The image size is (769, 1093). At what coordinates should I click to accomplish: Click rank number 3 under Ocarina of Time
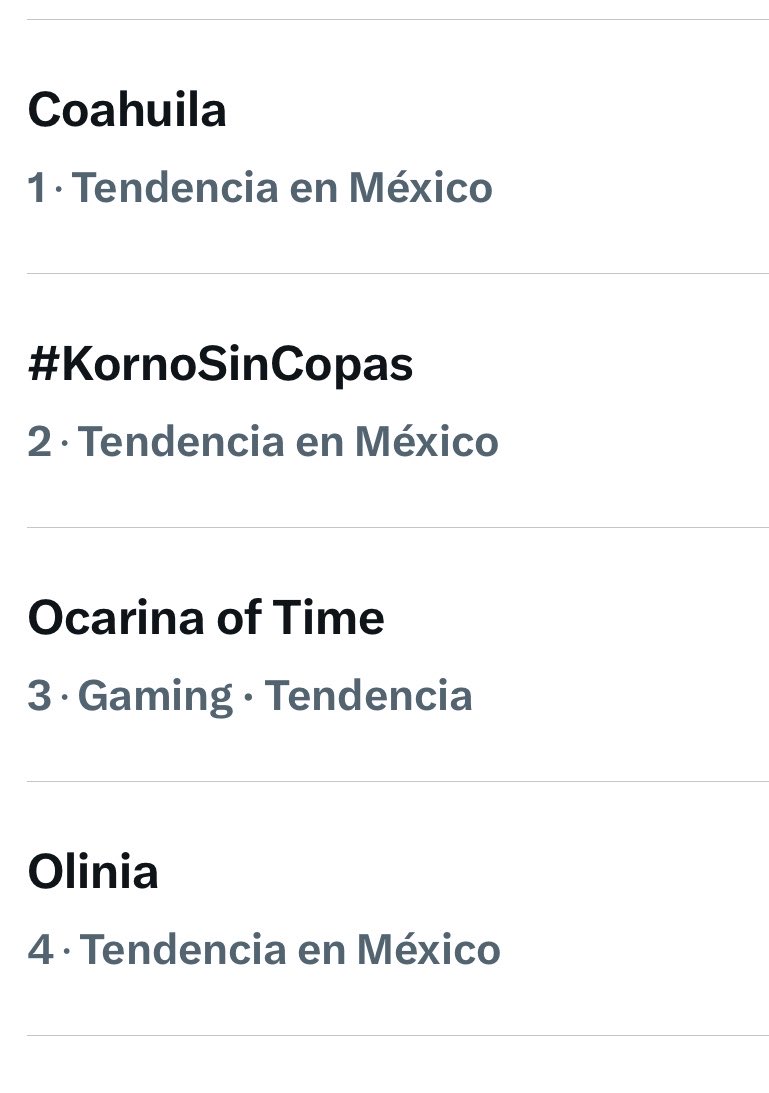click(40, 696)
